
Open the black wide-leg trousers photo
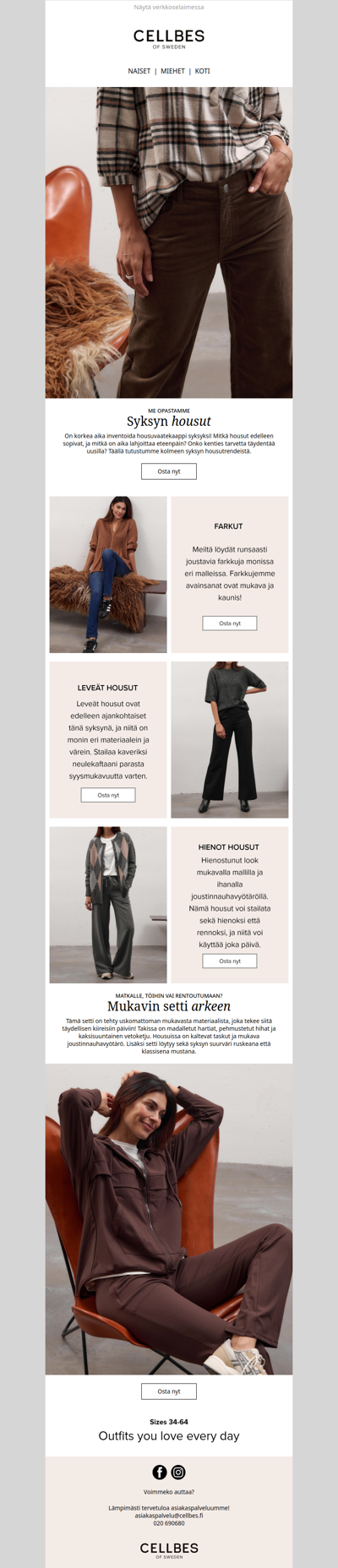[x=230, y=739]
